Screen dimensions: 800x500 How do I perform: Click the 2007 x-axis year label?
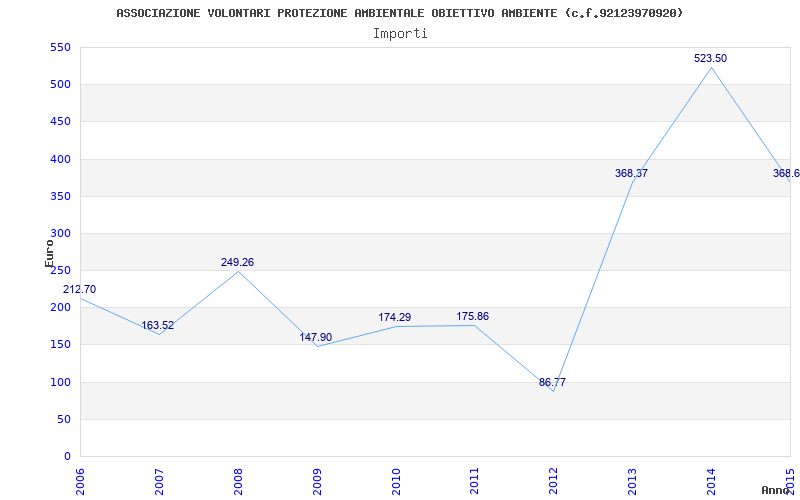pyautogui.click(x=159, y=482)
